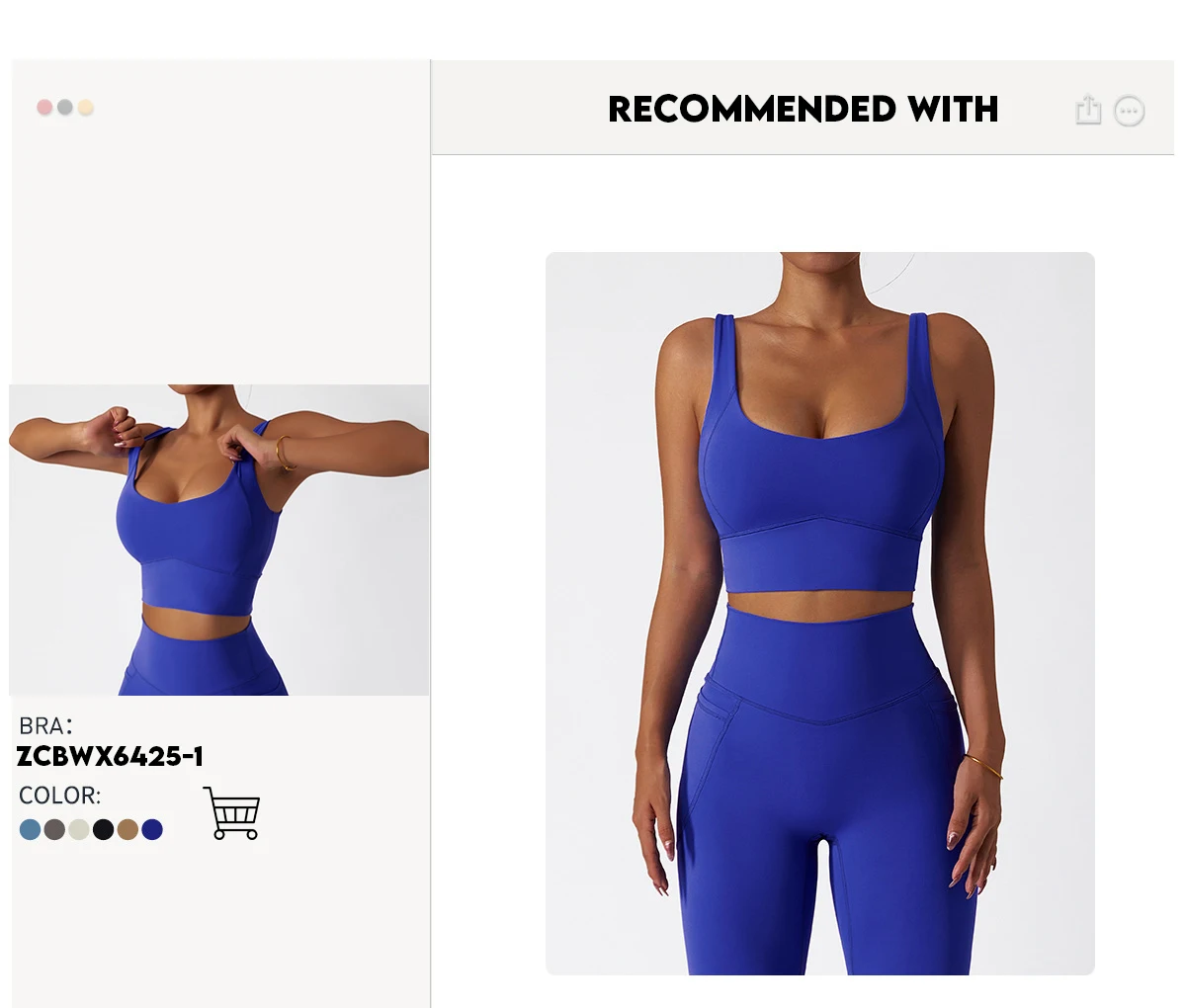Pick the black color swatch
Screen dimensions: 1186x1008
pyautogui.click(x=103, y=829)
